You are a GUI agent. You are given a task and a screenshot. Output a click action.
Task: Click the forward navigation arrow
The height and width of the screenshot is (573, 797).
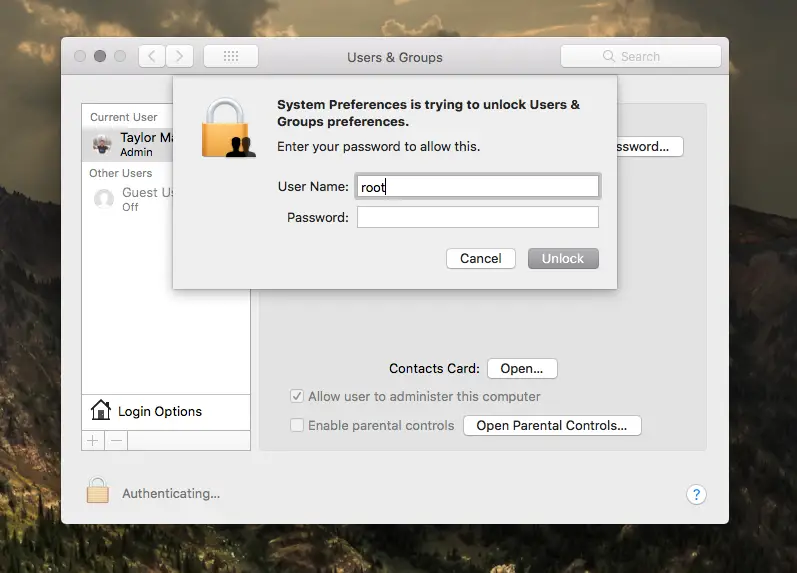[179, 56]
